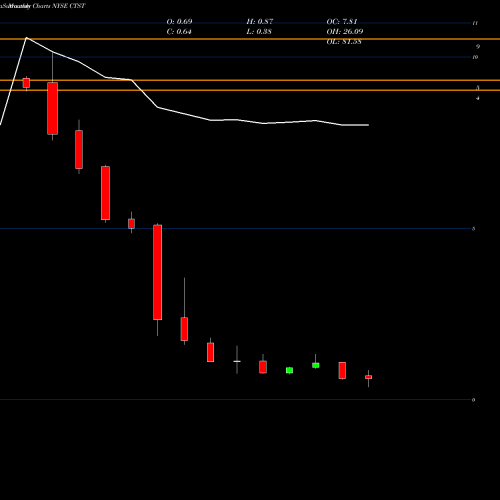Click the last red candle on the right
Viewport: 500px width, 500px height.
[x=368, y=377]
